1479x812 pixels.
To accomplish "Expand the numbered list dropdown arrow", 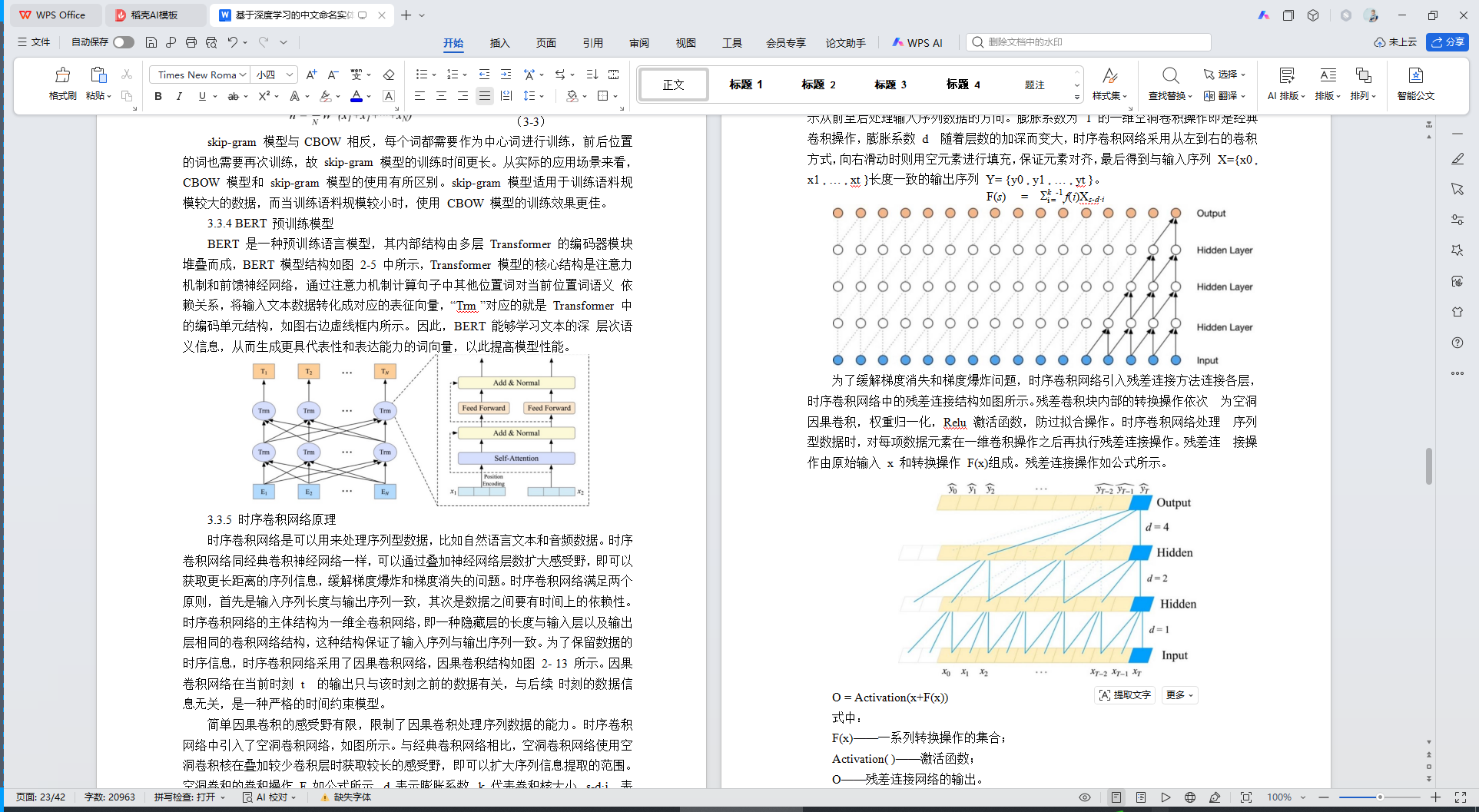I will click(465, 75).
